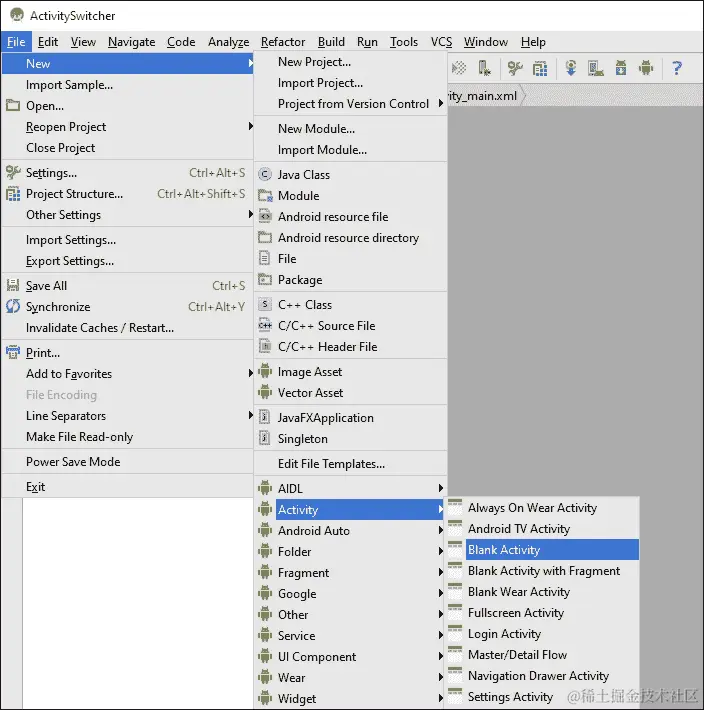This screenshot has height=710, width=704.
Task: Expand the Add to Favorites submenu arrow
Action: 250,373
